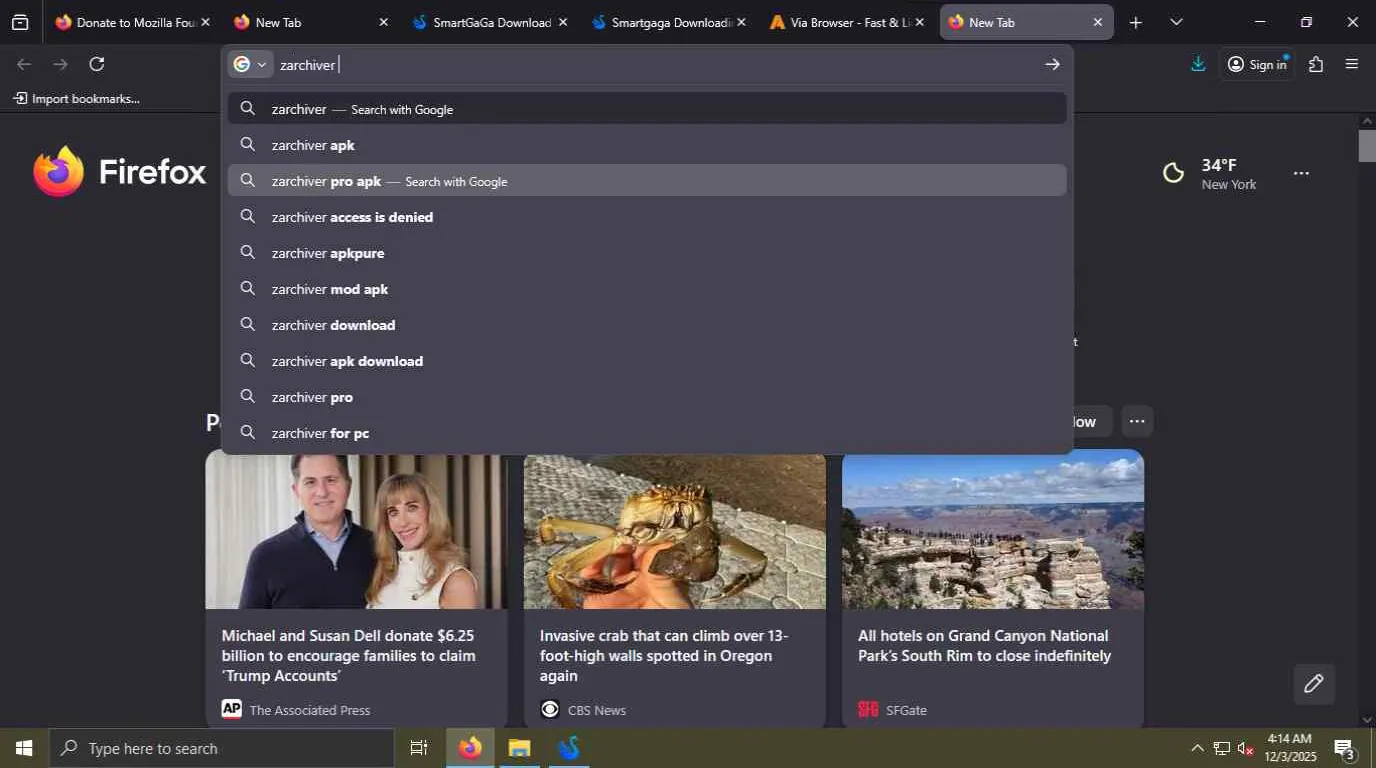Pick the 'zarchiver apk download' suggestion

coord(647,361)
